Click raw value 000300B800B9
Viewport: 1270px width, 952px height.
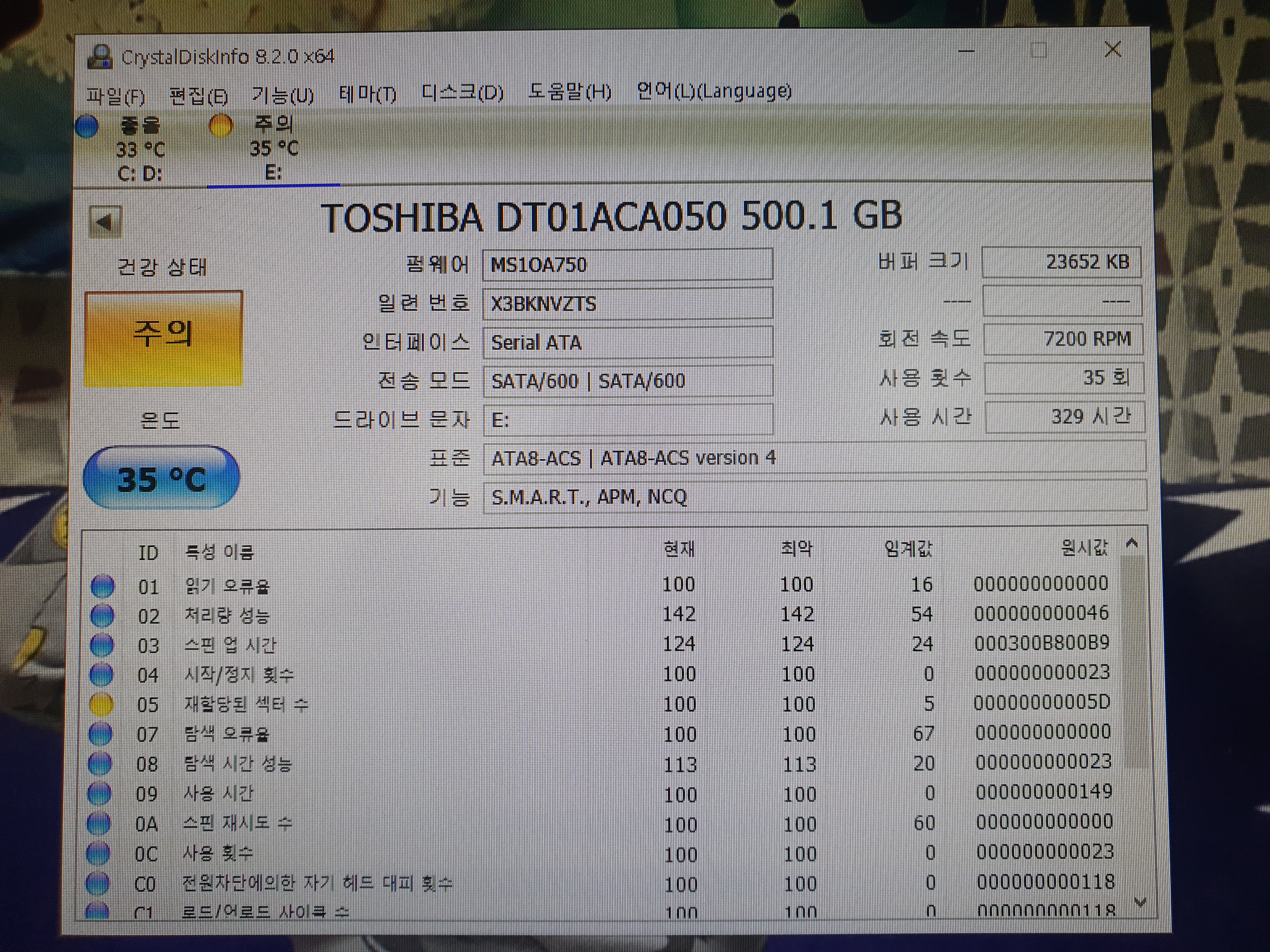coord(1042,643)
